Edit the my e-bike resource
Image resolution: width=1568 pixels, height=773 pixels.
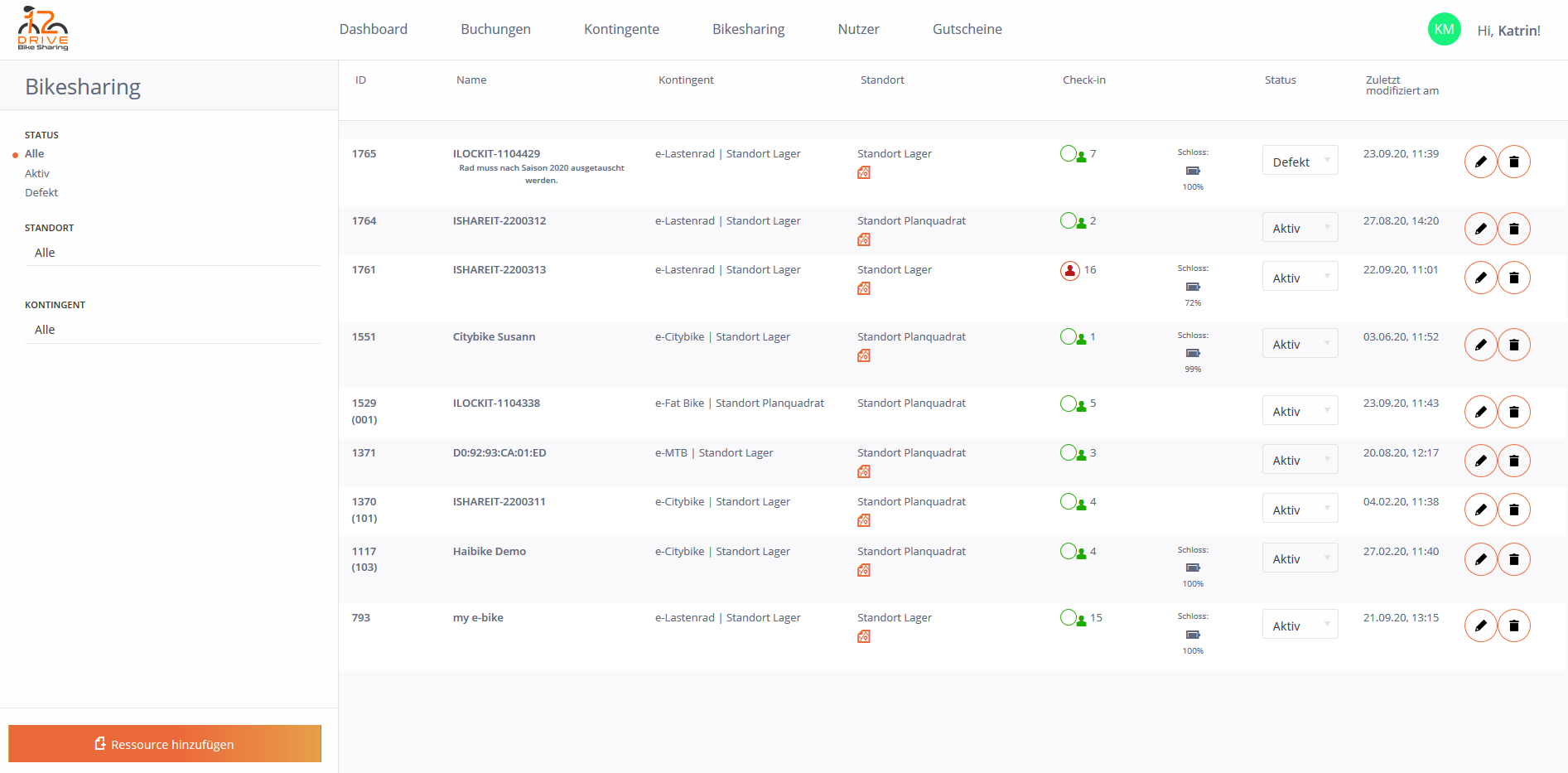click(x=1480, y=626)
